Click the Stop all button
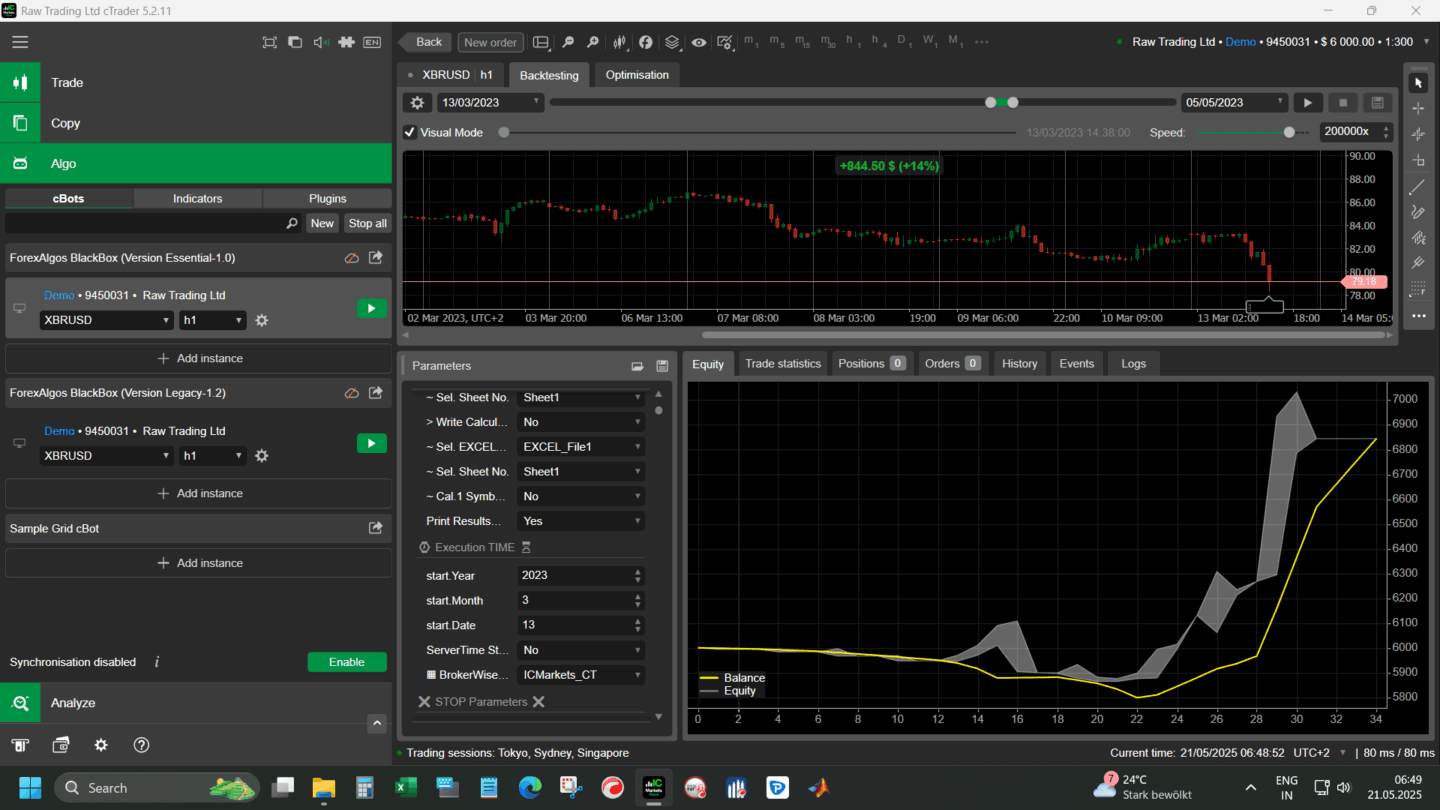 tap(367, 224)
